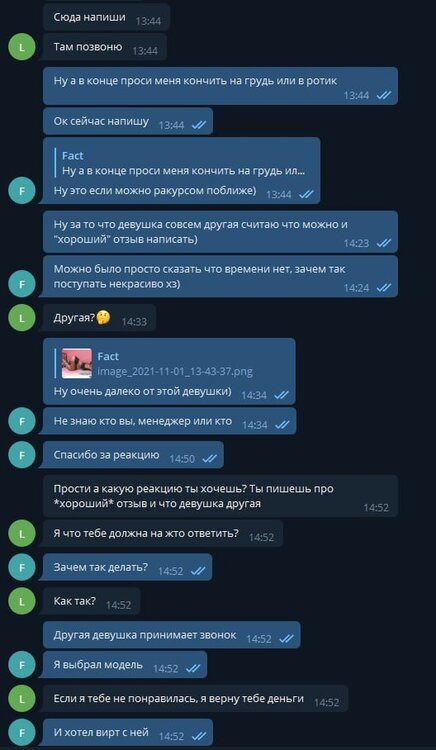
Task: Click F avatar beside "Ну это если можно ракурсом поближе"
Action: coord(22,191)
